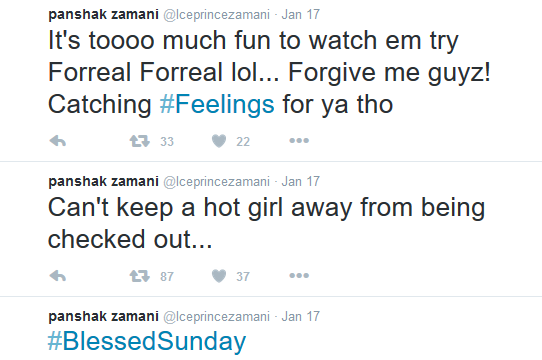542x360 pixels.
Task: Reply to the Catching #Feelings tweet
Action: point(58,141)
